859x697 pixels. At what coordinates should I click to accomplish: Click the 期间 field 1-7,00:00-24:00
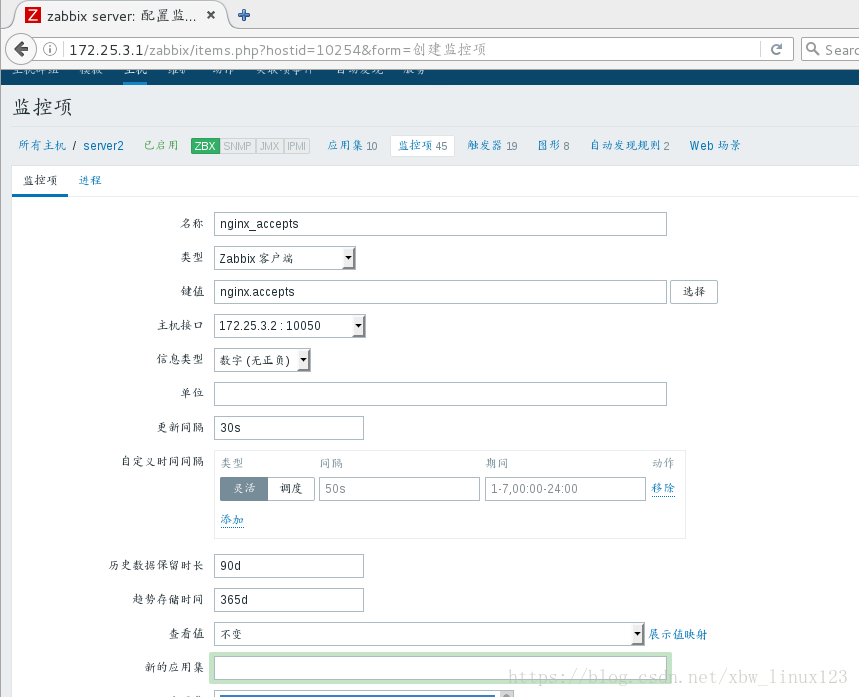click(565, 489)
